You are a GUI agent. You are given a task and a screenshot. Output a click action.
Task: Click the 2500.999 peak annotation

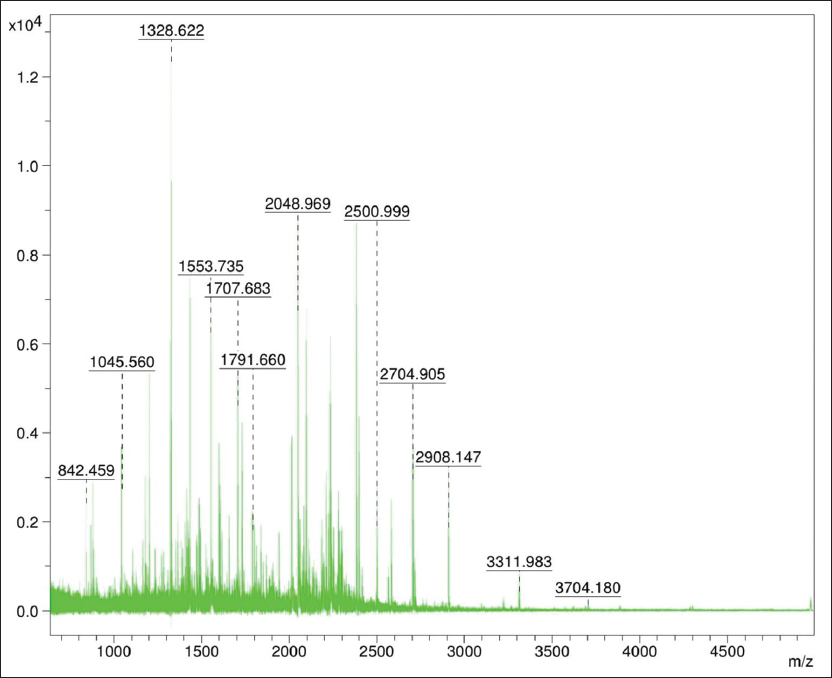point(377,212)
